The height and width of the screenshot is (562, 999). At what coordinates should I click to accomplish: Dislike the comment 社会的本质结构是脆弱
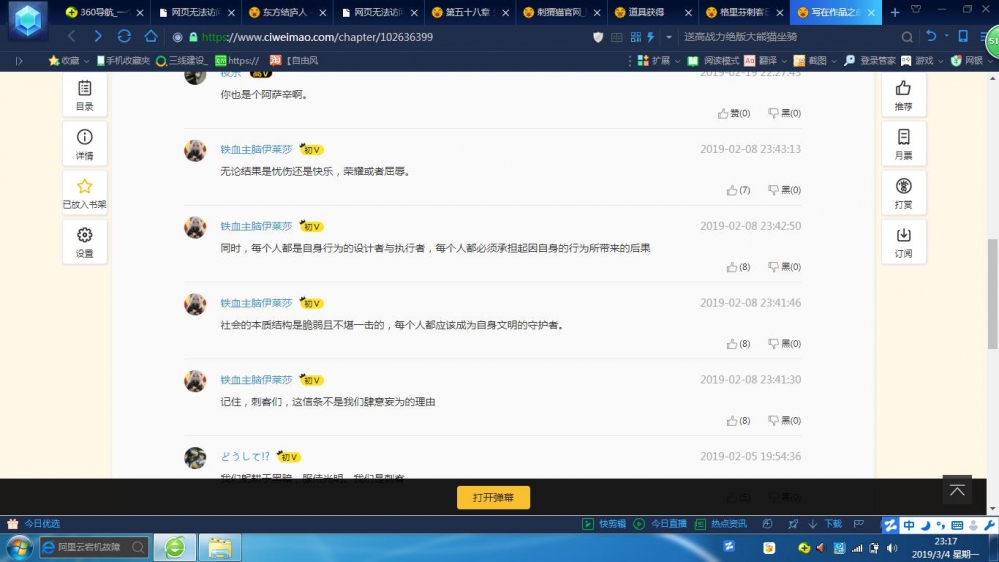coord(784,344)
